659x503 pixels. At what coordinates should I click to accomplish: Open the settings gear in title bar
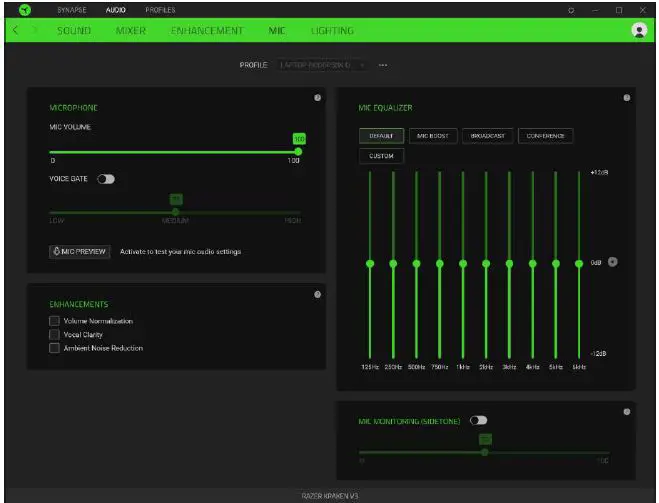pyautogui.click(x=571, y=11)
